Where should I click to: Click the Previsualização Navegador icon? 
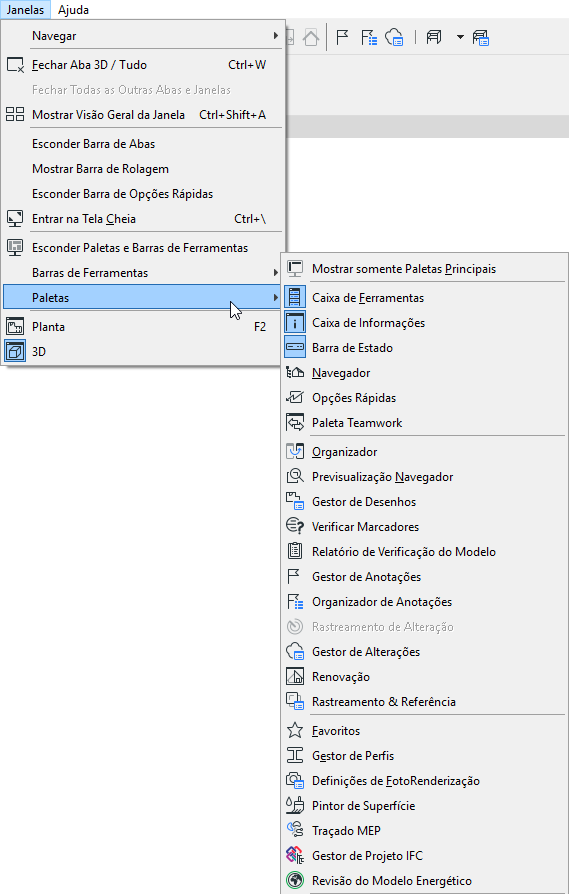[x=295, y=477]
